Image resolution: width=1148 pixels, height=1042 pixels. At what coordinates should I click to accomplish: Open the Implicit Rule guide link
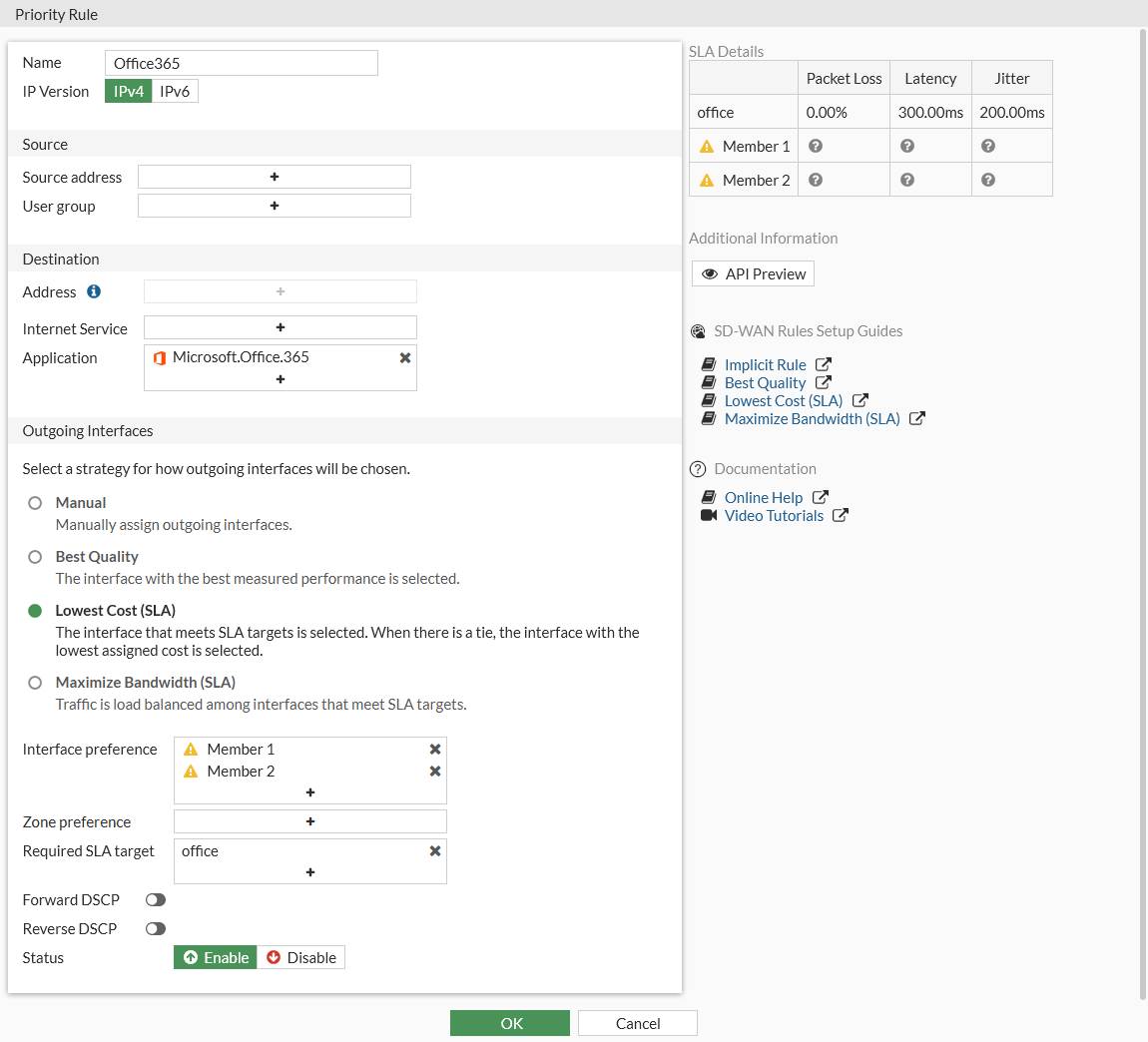pyautogui.click(x=765, y=364)
